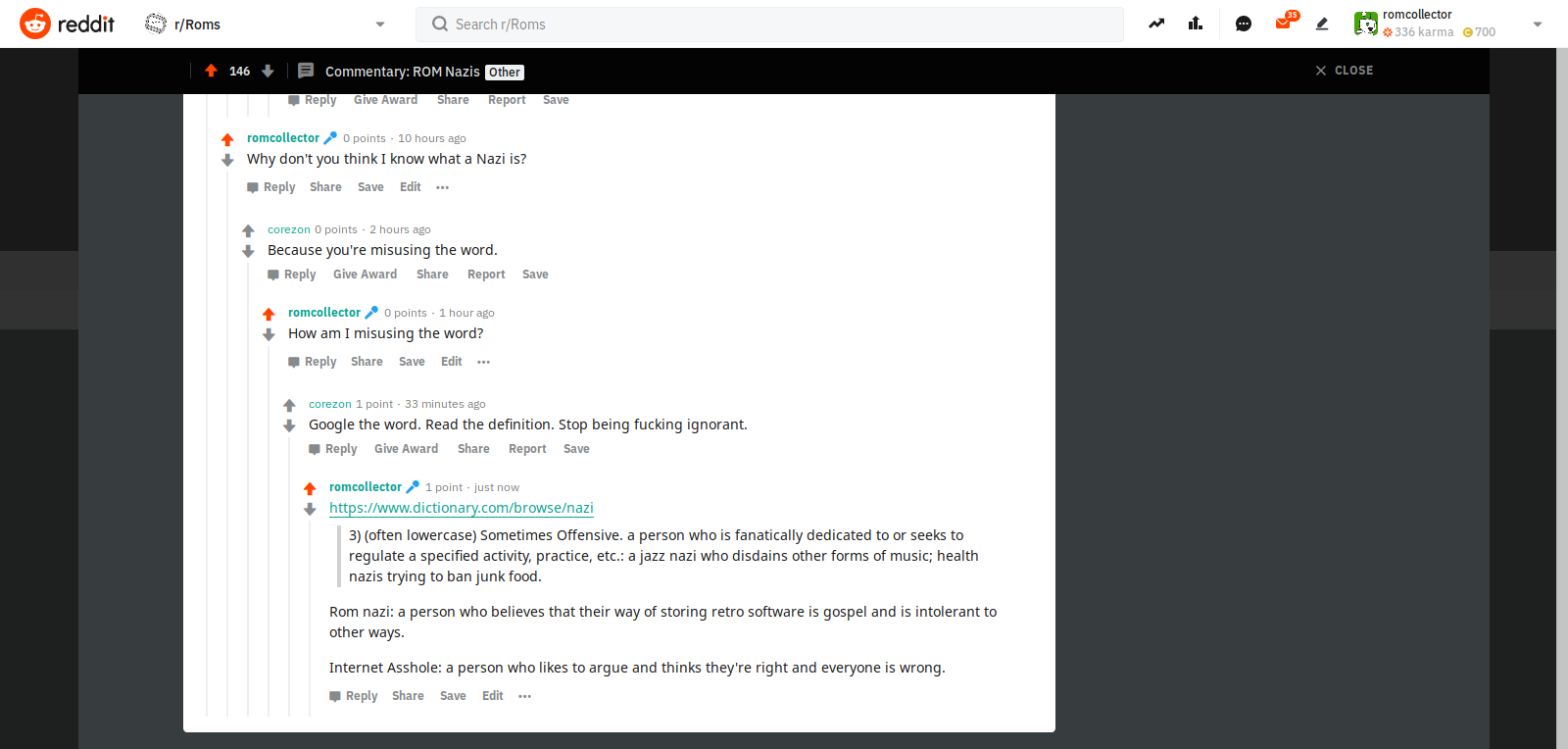The height and width of the screenshot is (749, 1568).
Task: Collapse the comment thread line beside corezon's reply
Action: pyautogui.click(x=248, y=490)
